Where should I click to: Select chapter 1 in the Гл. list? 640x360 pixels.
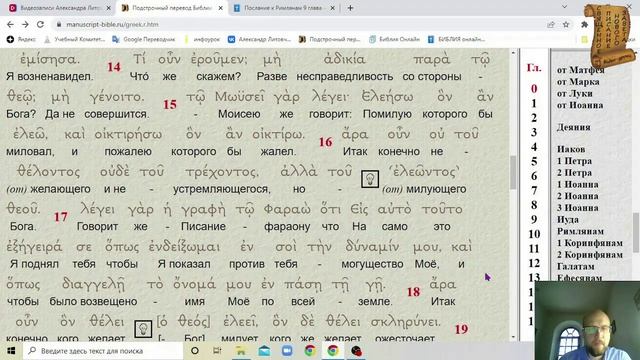[x=534, y=103]
